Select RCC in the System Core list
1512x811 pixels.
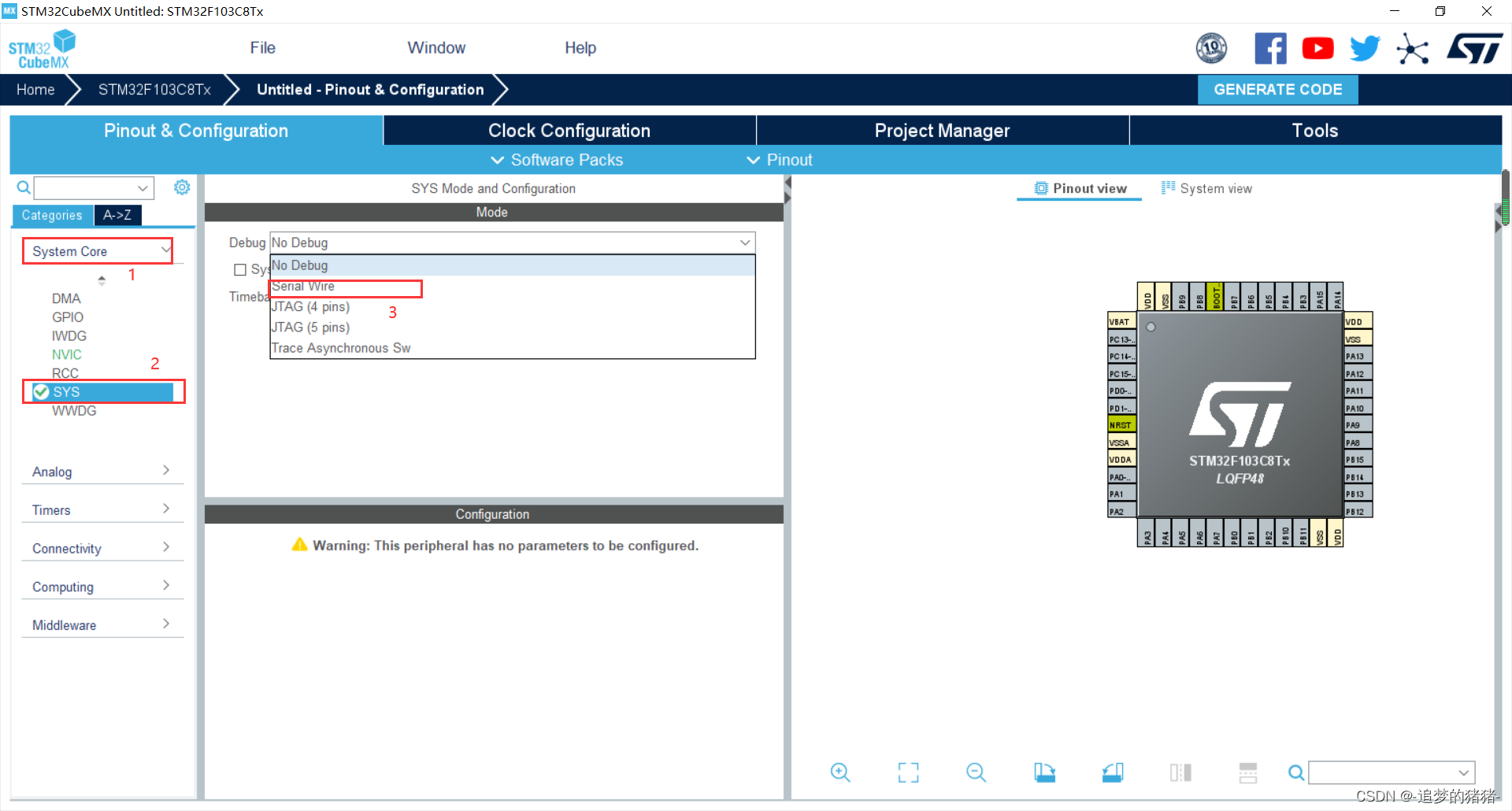65,373
